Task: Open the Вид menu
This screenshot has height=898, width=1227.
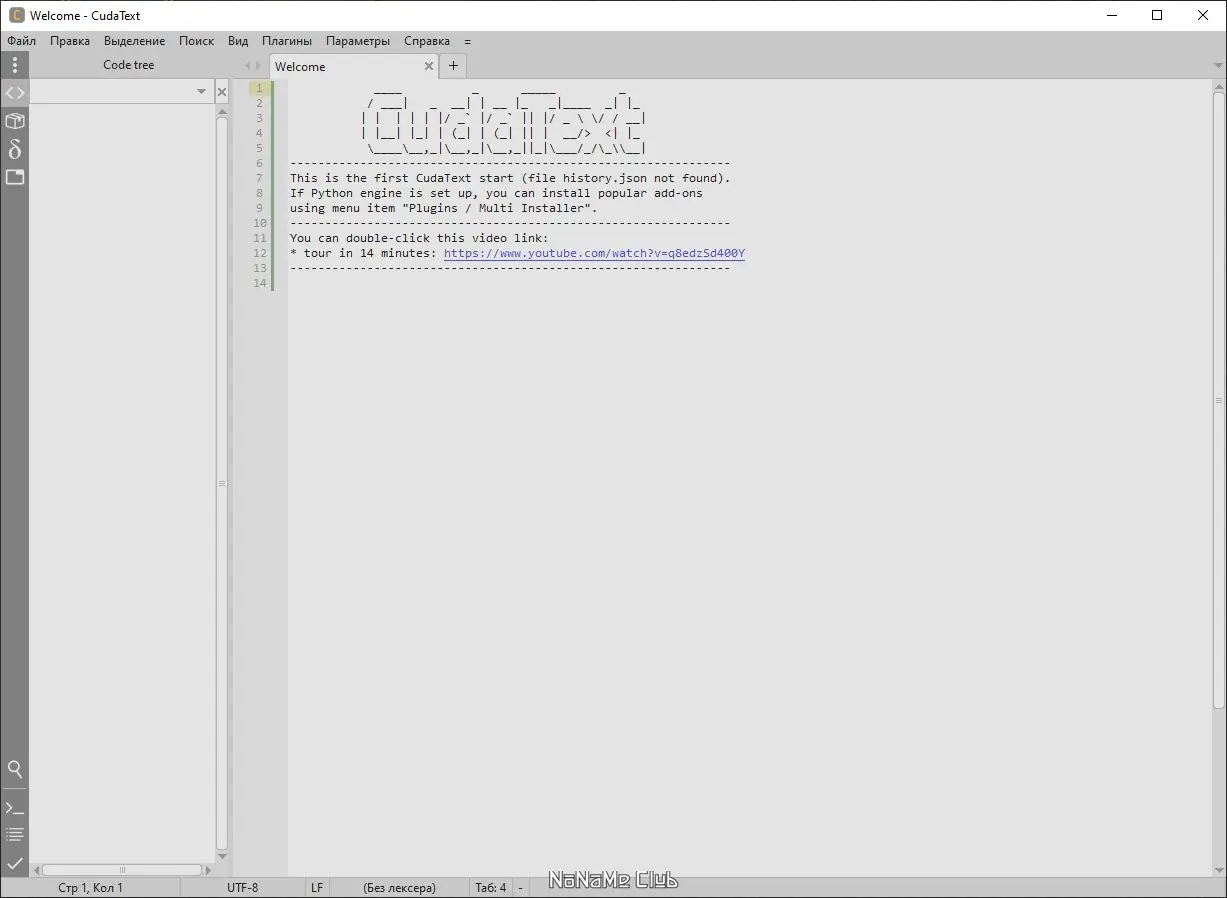Action: [x=238, y=41]
